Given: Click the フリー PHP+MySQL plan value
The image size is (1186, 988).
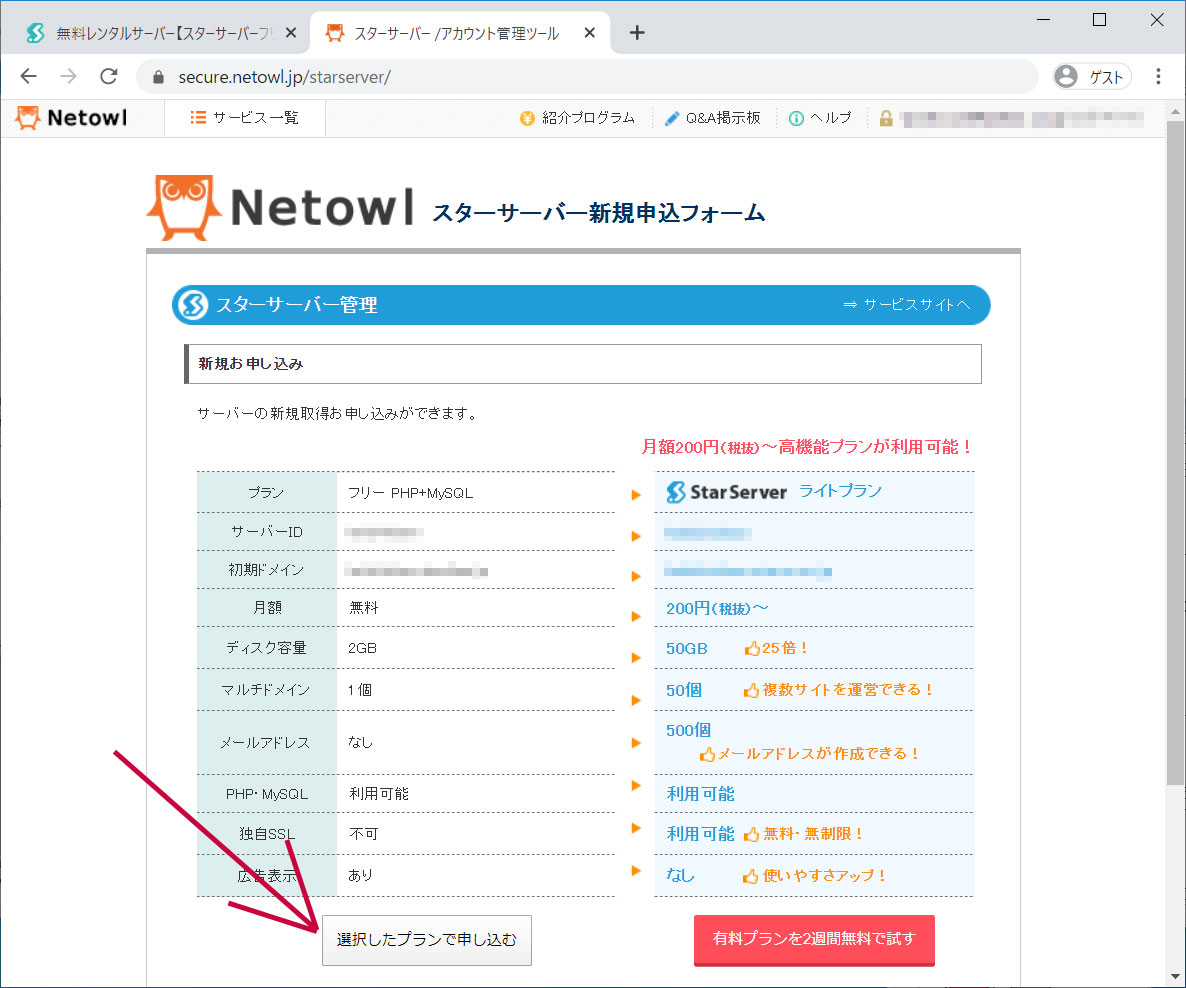Looking at the screenshot, I should coord(410,493).
